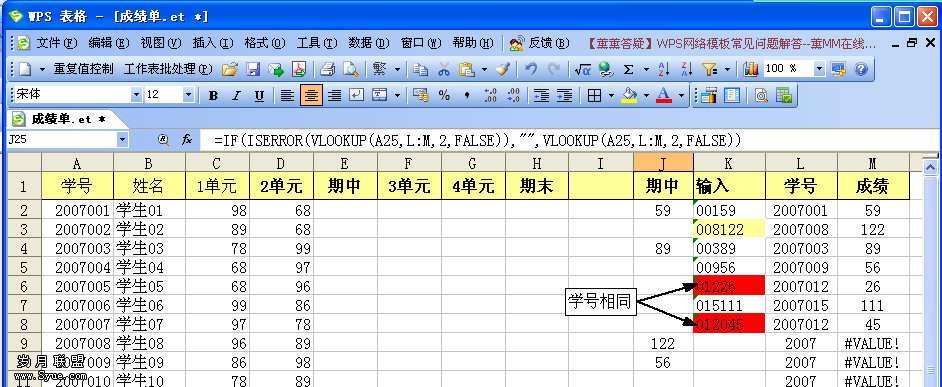Toggle wrap text button

[357, 95]
